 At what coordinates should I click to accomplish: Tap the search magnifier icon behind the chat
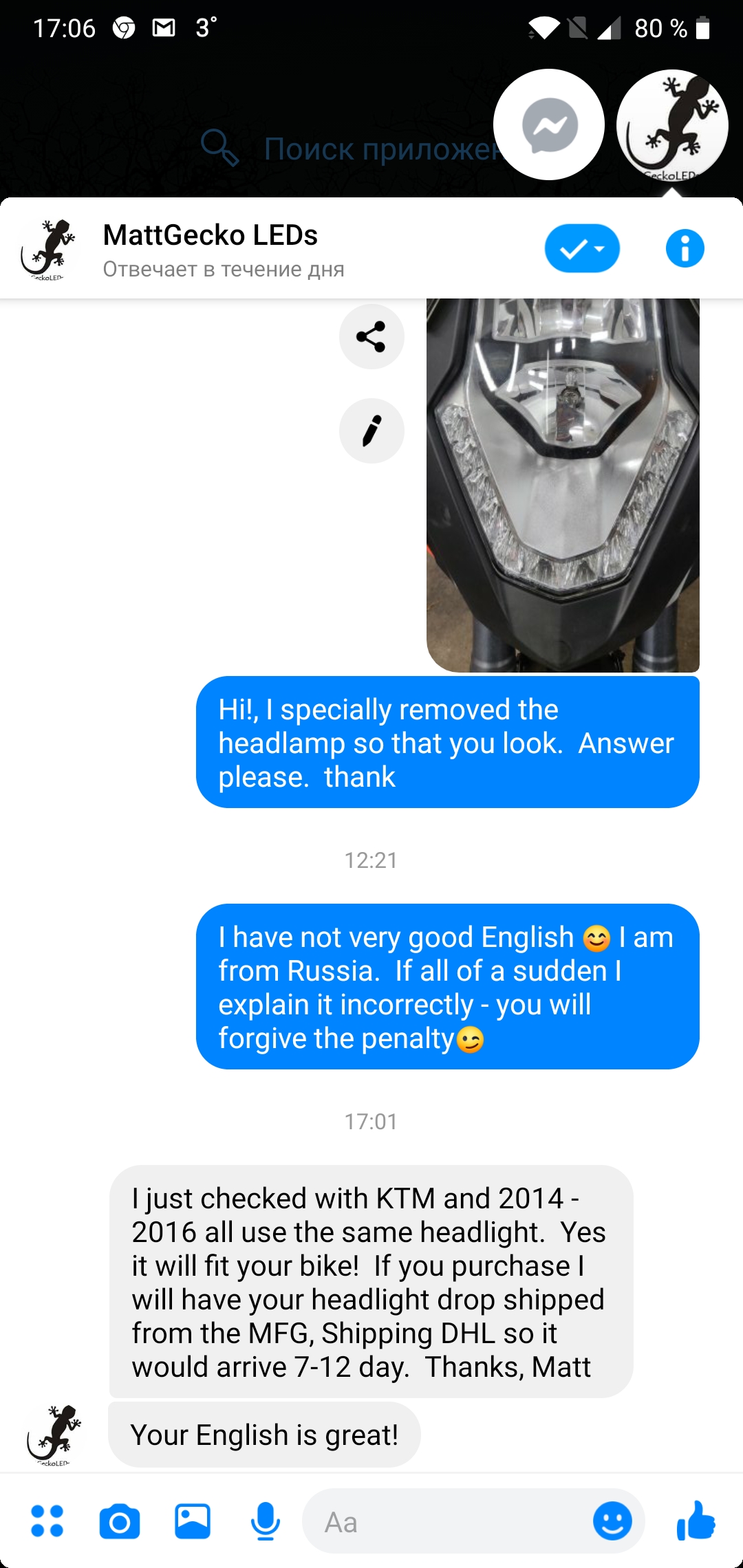219,148
